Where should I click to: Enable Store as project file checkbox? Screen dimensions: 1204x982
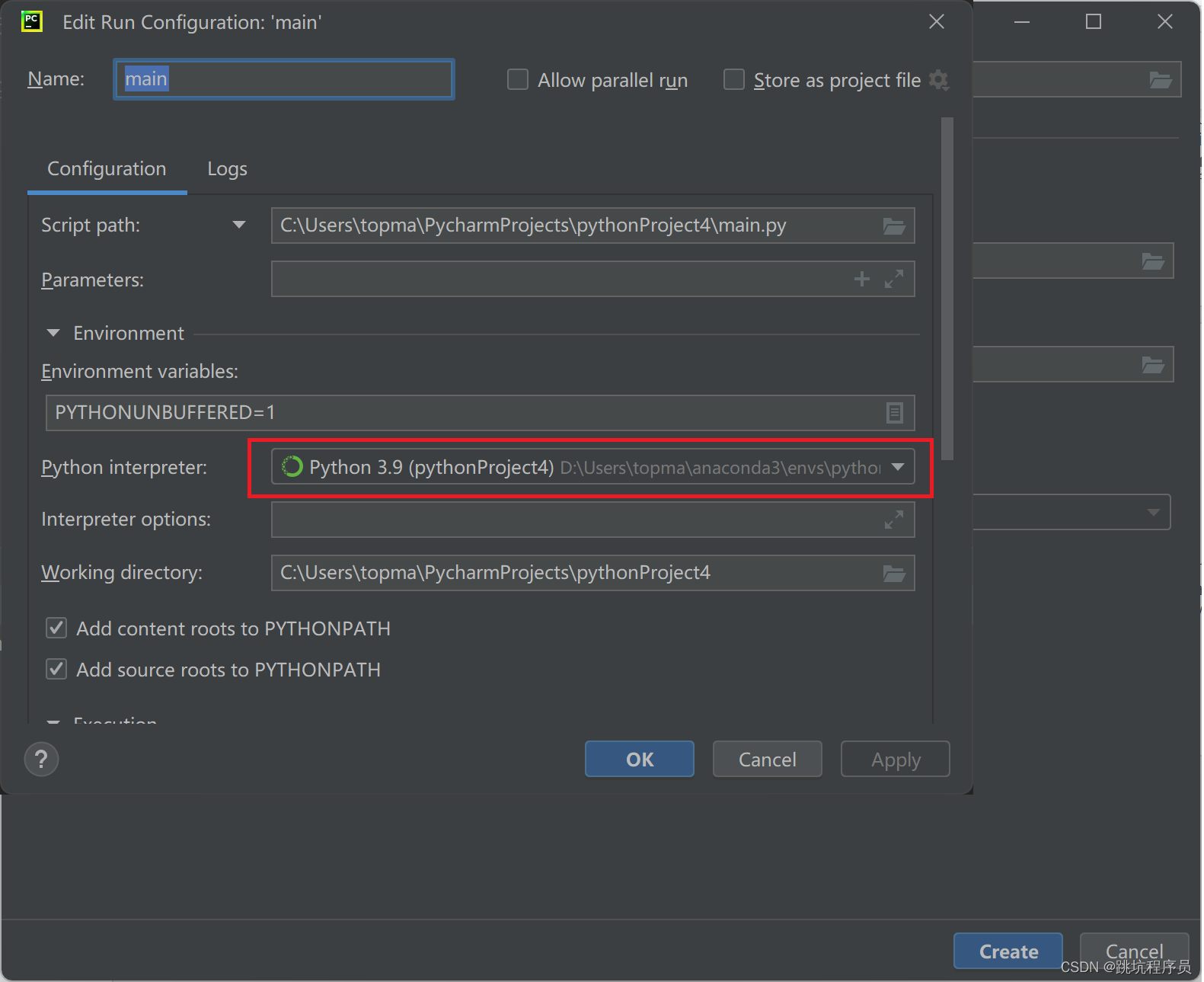tap(734, 79)
